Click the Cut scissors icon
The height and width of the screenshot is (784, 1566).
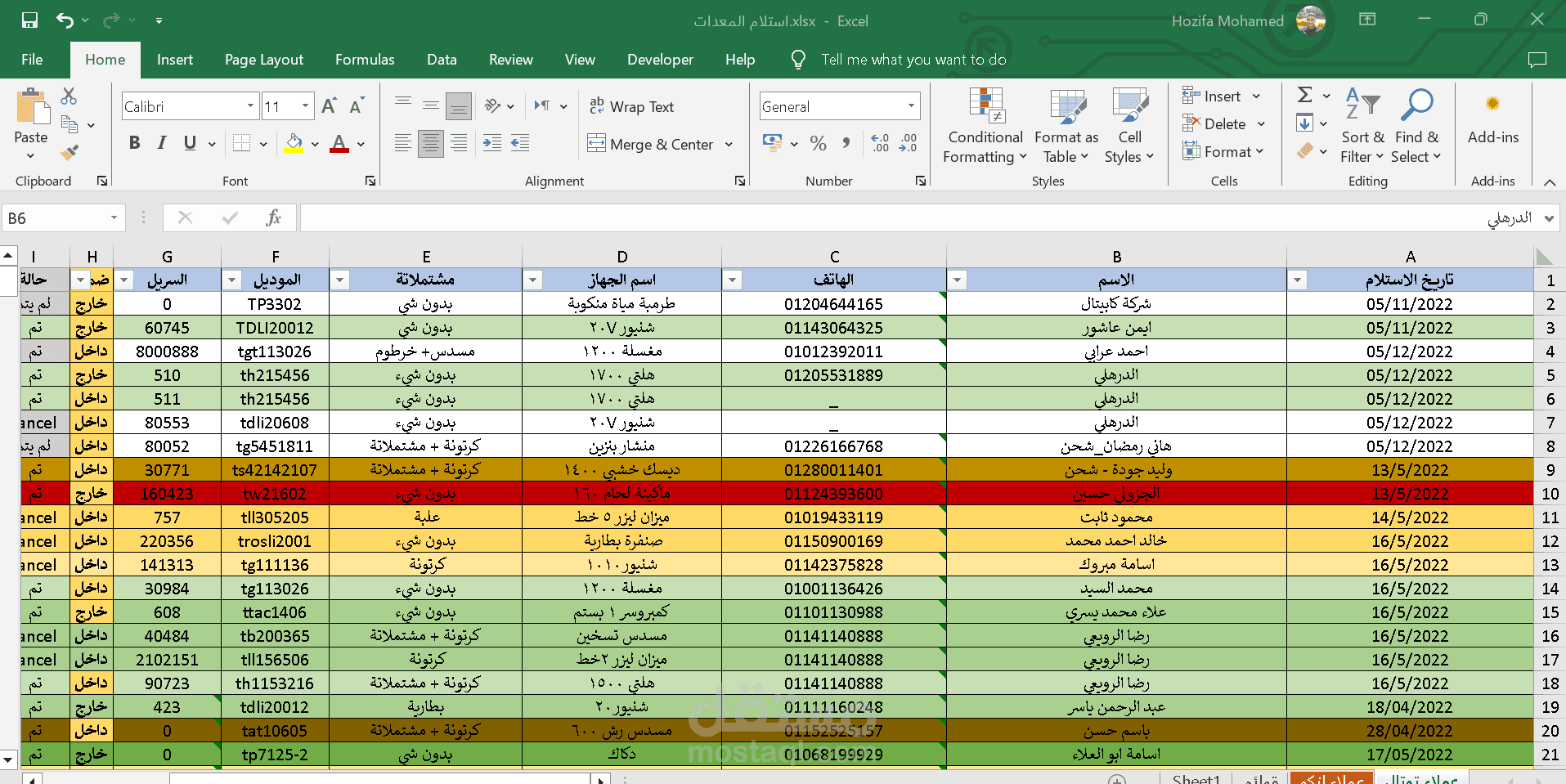[x=70, y=96]
